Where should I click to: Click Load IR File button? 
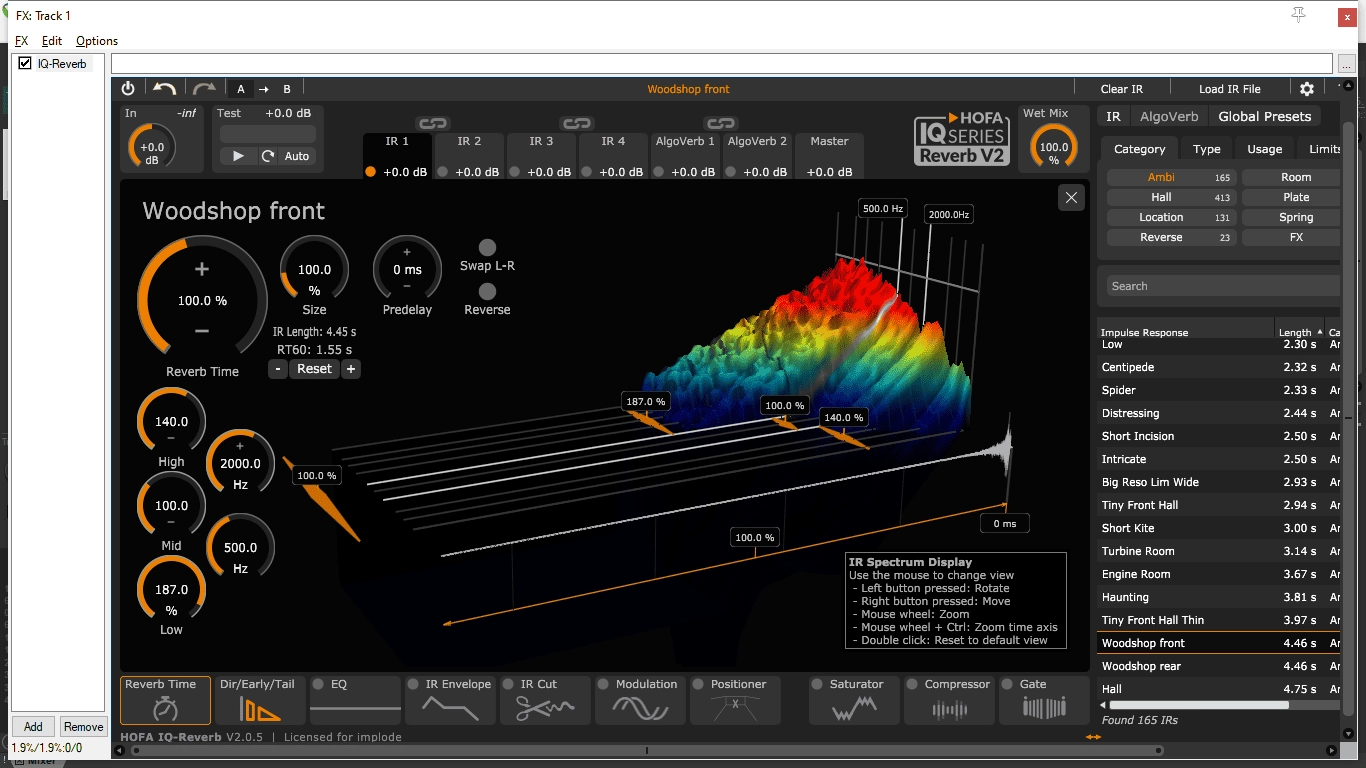[x=1230, y=89]
